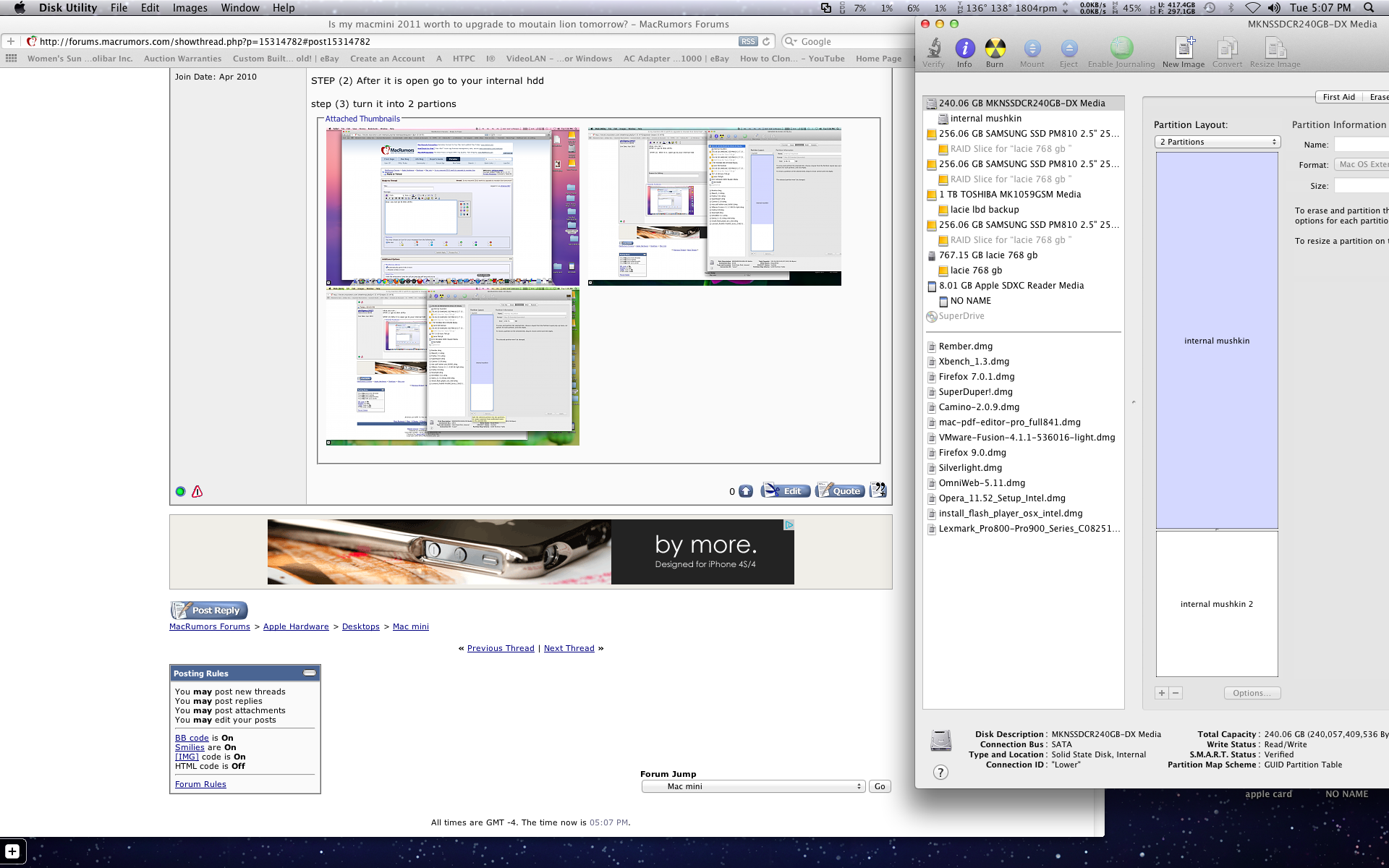Click the partition Size input field

click(x=1362, y=186)
